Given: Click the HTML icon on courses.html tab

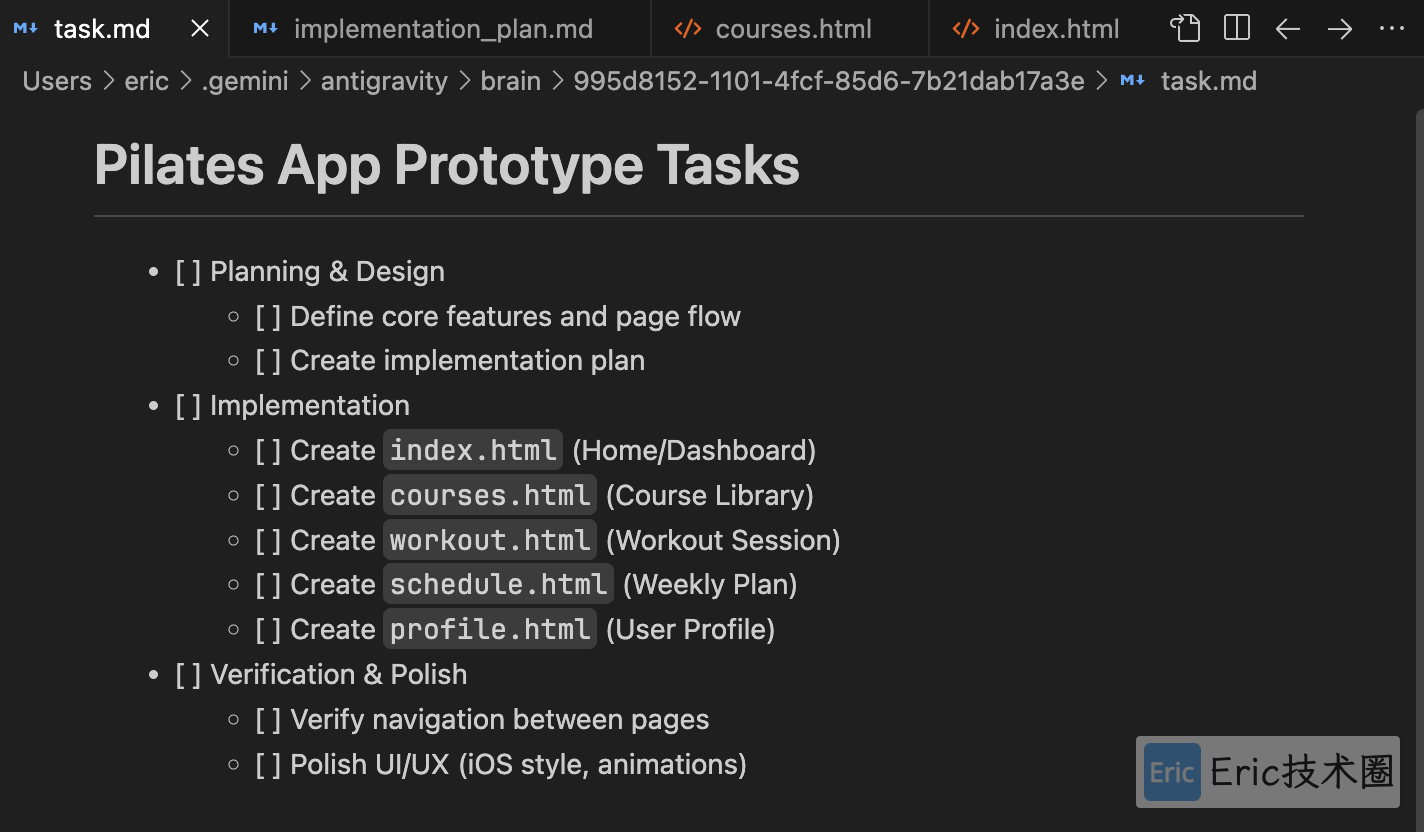Looking at the screenshot, I should 688,29.
